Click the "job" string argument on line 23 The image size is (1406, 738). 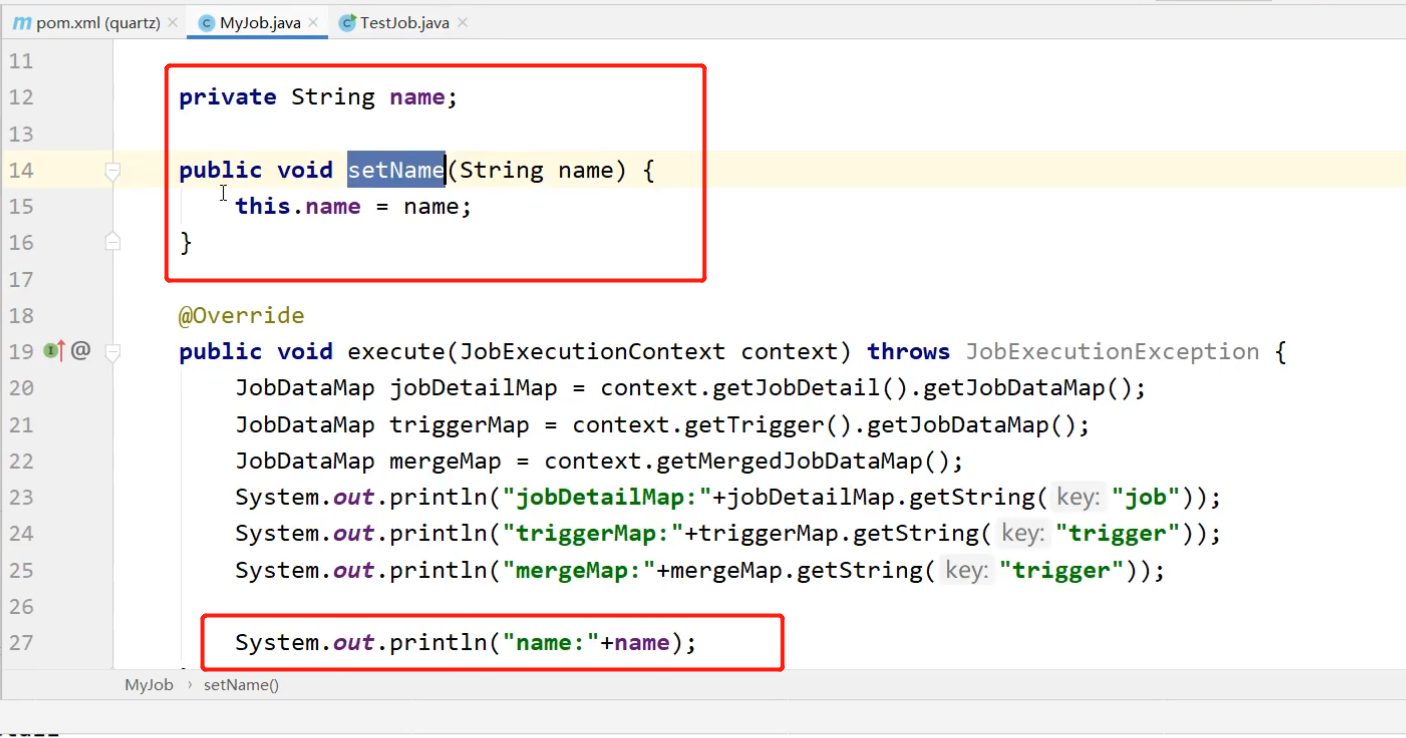click(x=1146, y=497)
